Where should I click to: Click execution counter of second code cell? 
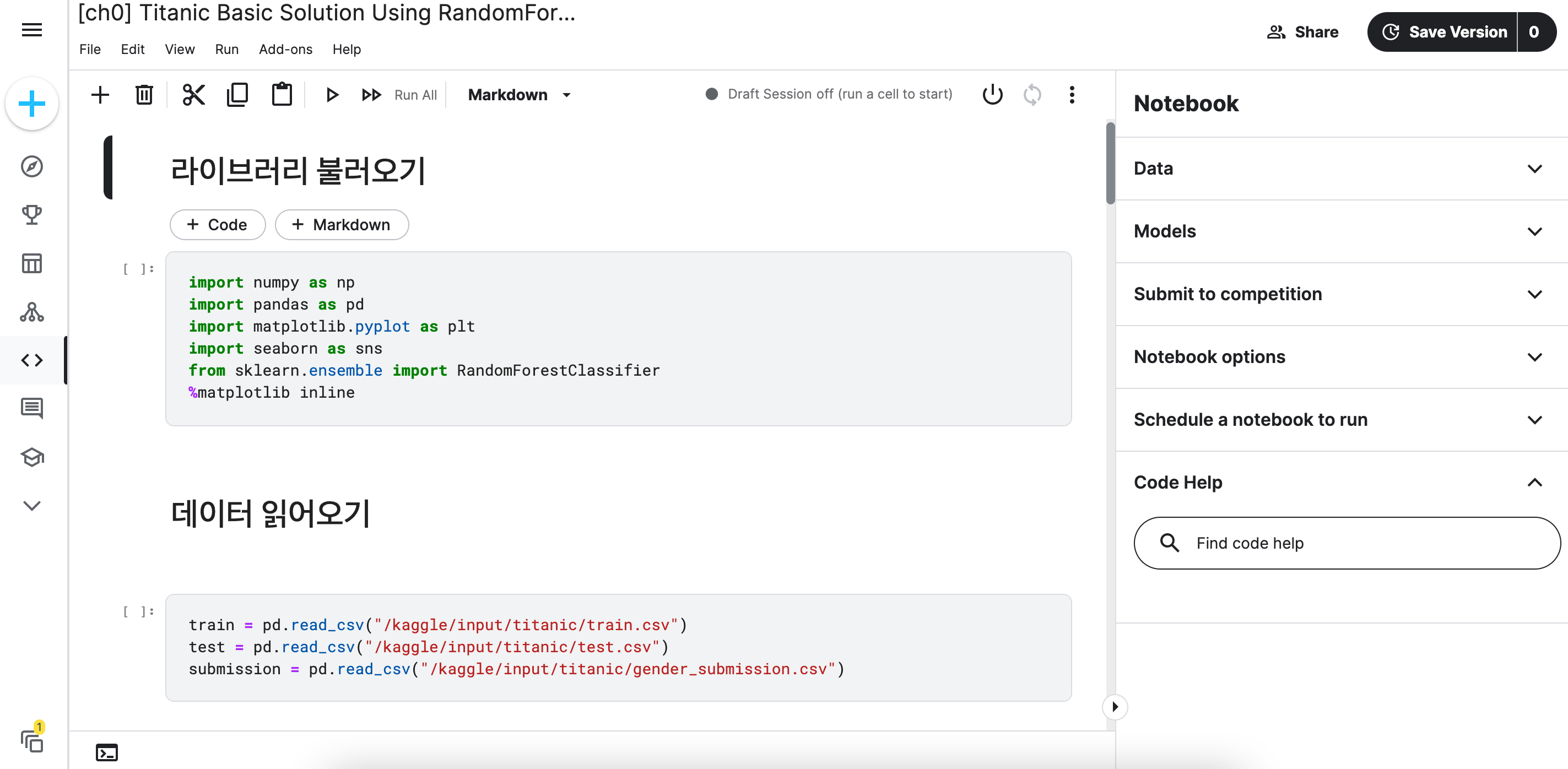[138, 611]
